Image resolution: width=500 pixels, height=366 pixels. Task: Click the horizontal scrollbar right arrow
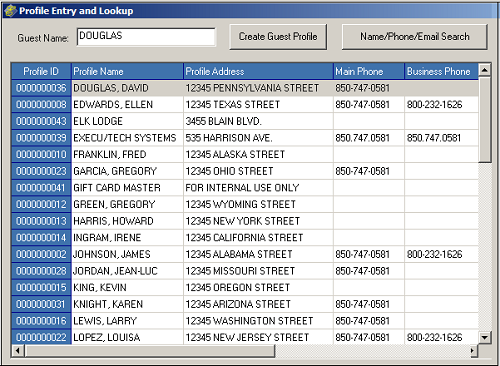click(472, 351)
